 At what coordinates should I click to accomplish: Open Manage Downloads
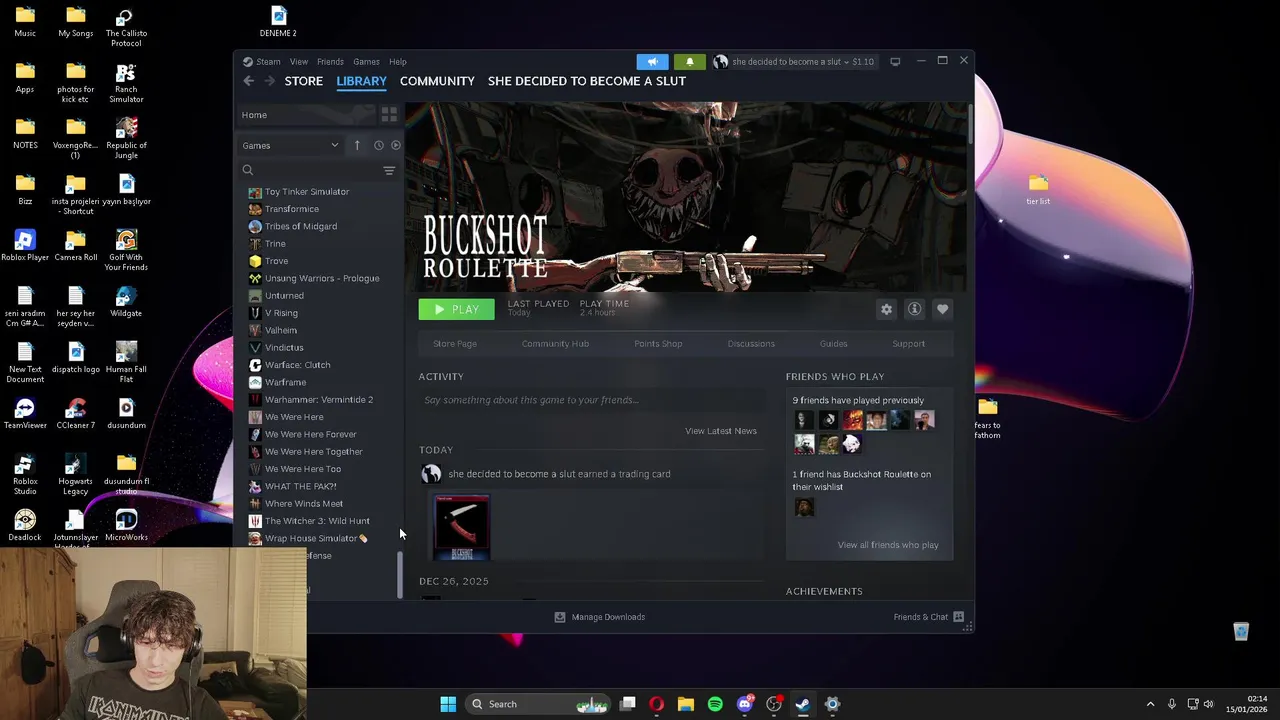(x=600, y=617)
